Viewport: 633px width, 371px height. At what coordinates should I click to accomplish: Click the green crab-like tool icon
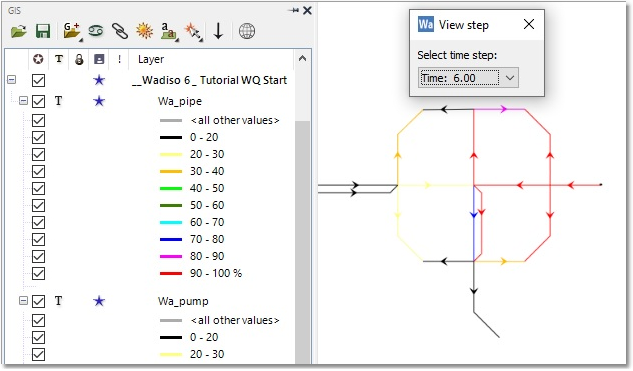[96, 31]
